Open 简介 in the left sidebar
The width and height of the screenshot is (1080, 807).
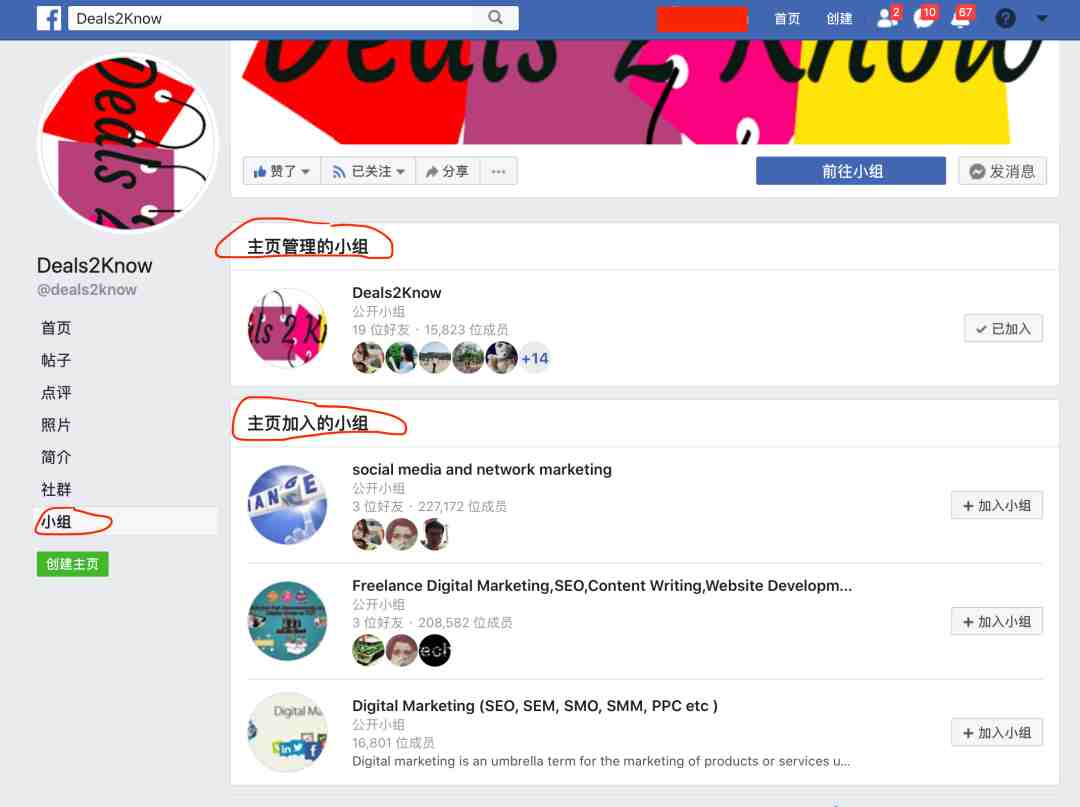[x=56, y=457]
